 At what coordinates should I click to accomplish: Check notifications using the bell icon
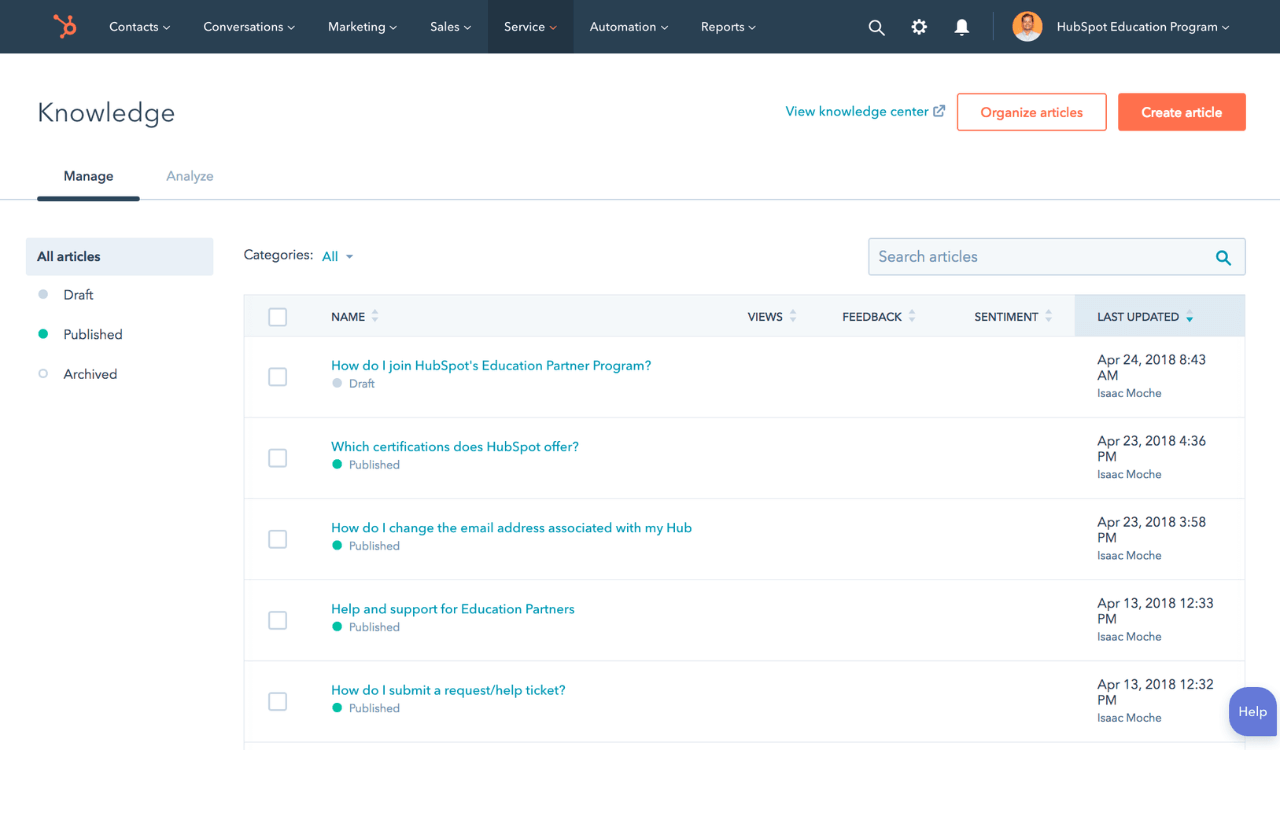tap(961, 27)
